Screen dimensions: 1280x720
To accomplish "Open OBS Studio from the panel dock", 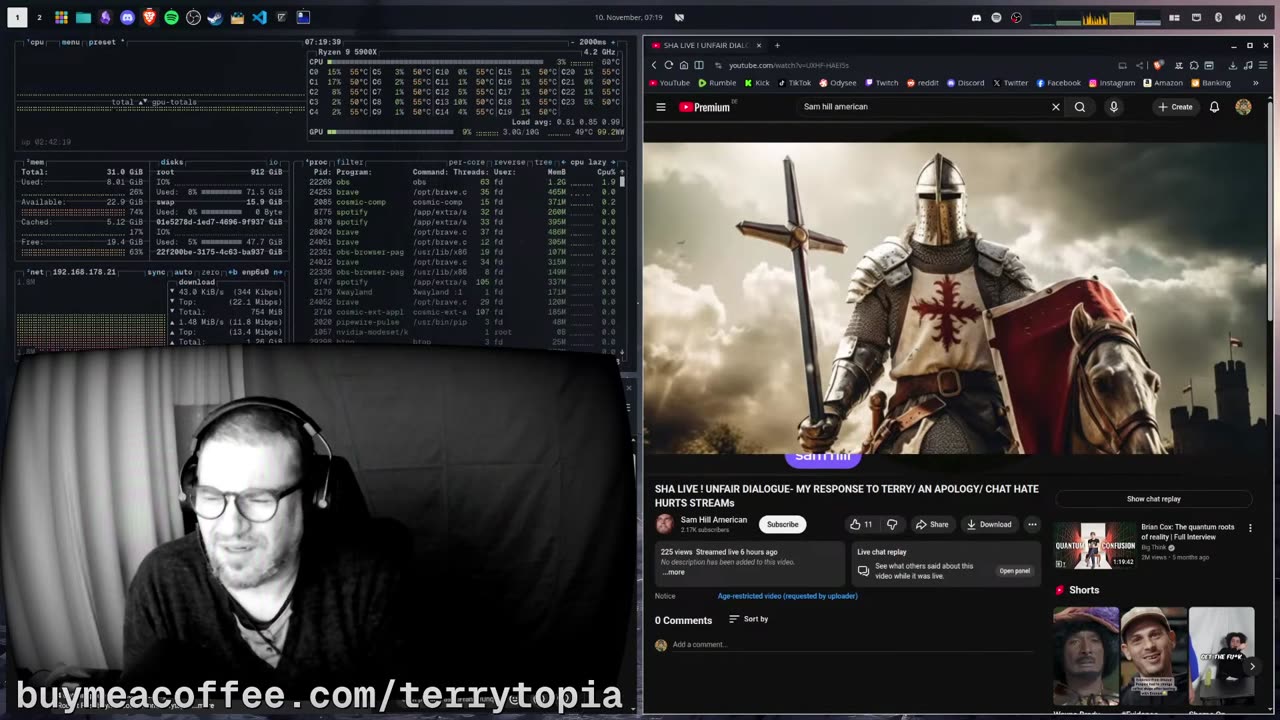I will [x=193, y=17].
